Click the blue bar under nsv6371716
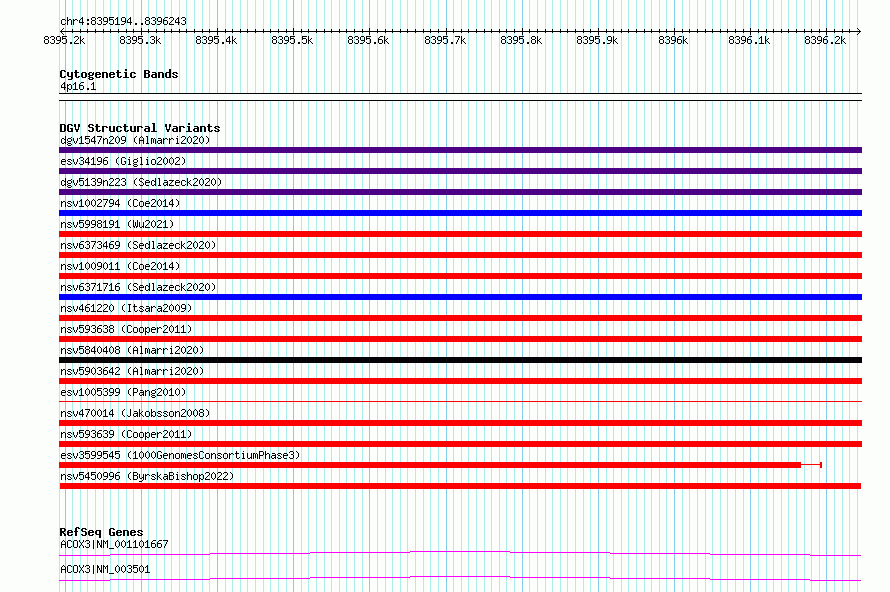 460,297
